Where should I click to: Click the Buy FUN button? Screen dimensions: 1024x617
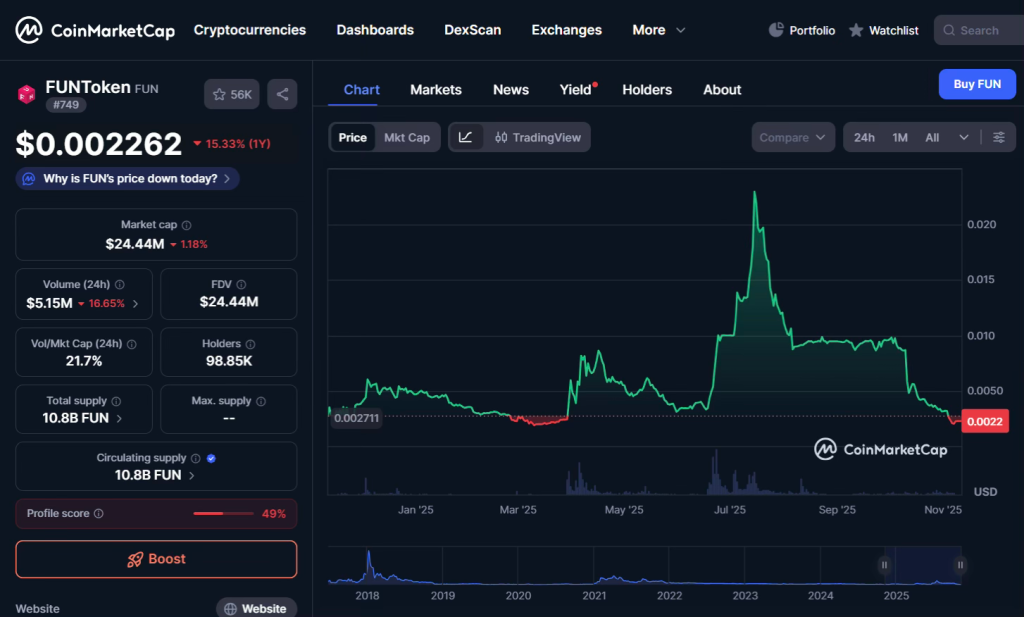pyautogui.click(x=977, y=84)
